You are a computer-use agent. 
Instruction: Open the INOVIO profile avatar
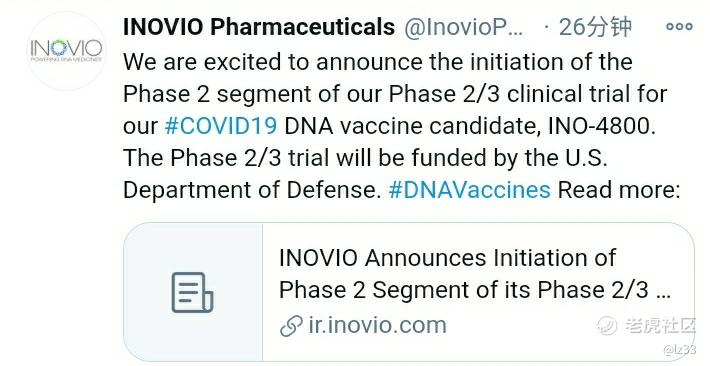pos(67,51)
